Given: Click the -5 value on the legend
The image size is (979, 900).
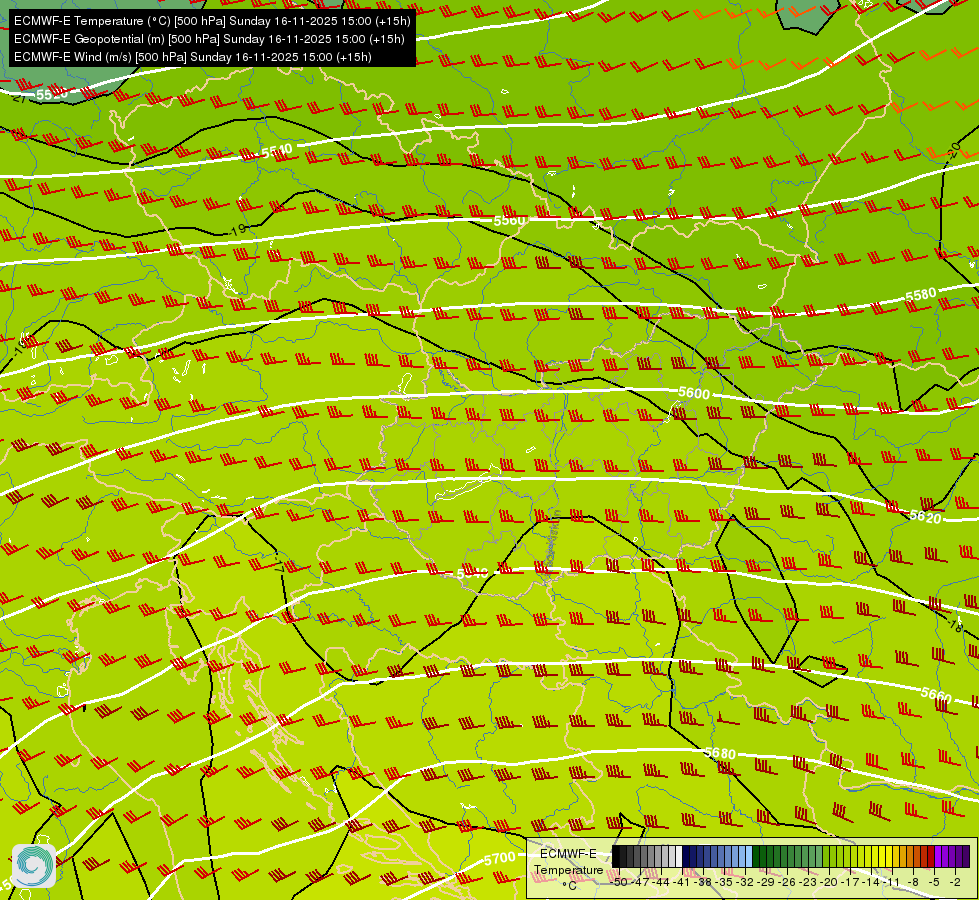Looking at the screenshot, I should 935,882.
